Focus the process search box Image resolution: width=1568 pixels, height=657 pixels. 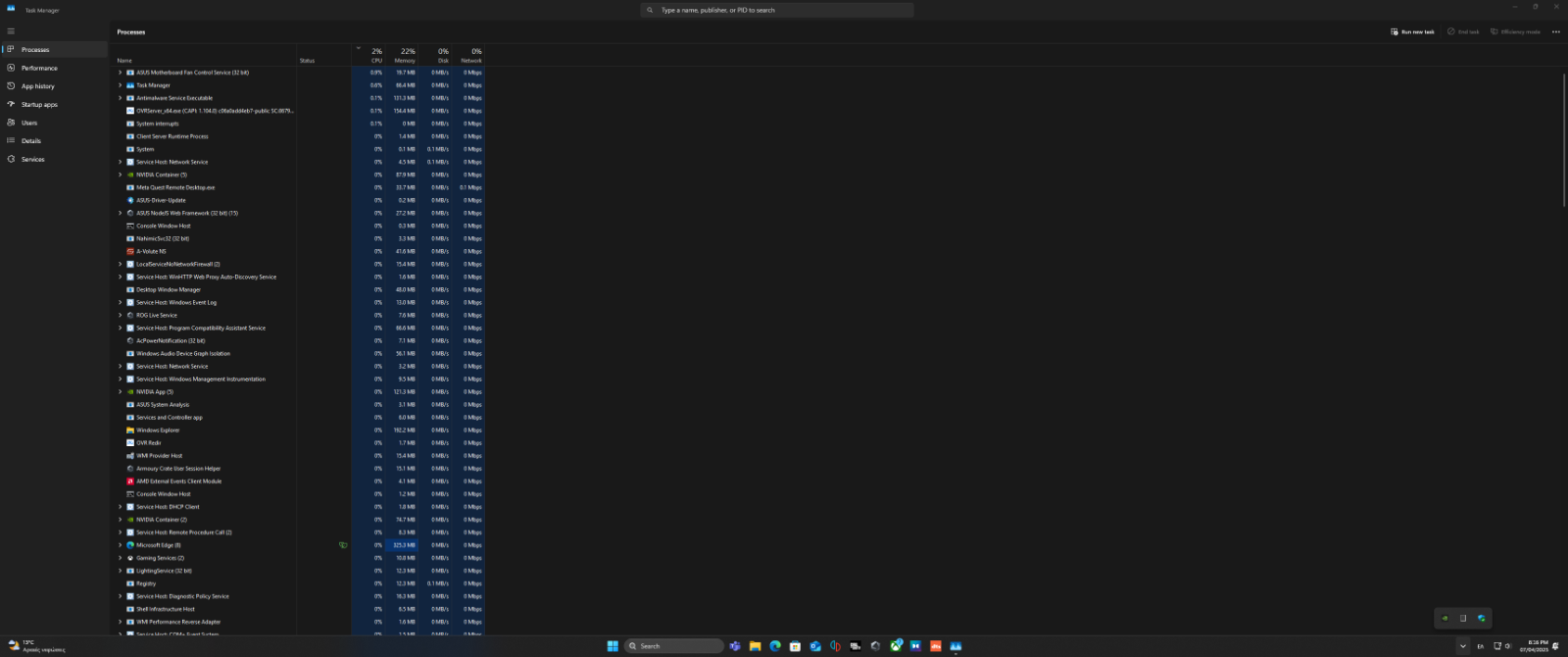777,10
